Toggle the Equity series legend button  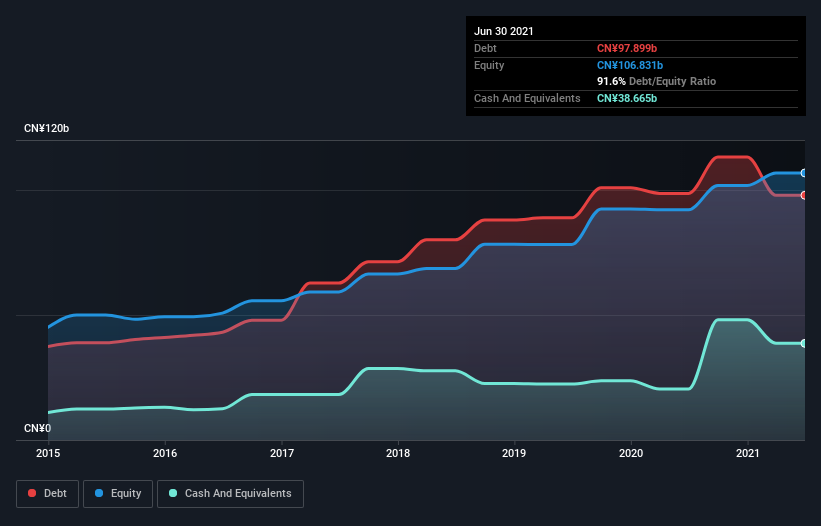point(118,494)
